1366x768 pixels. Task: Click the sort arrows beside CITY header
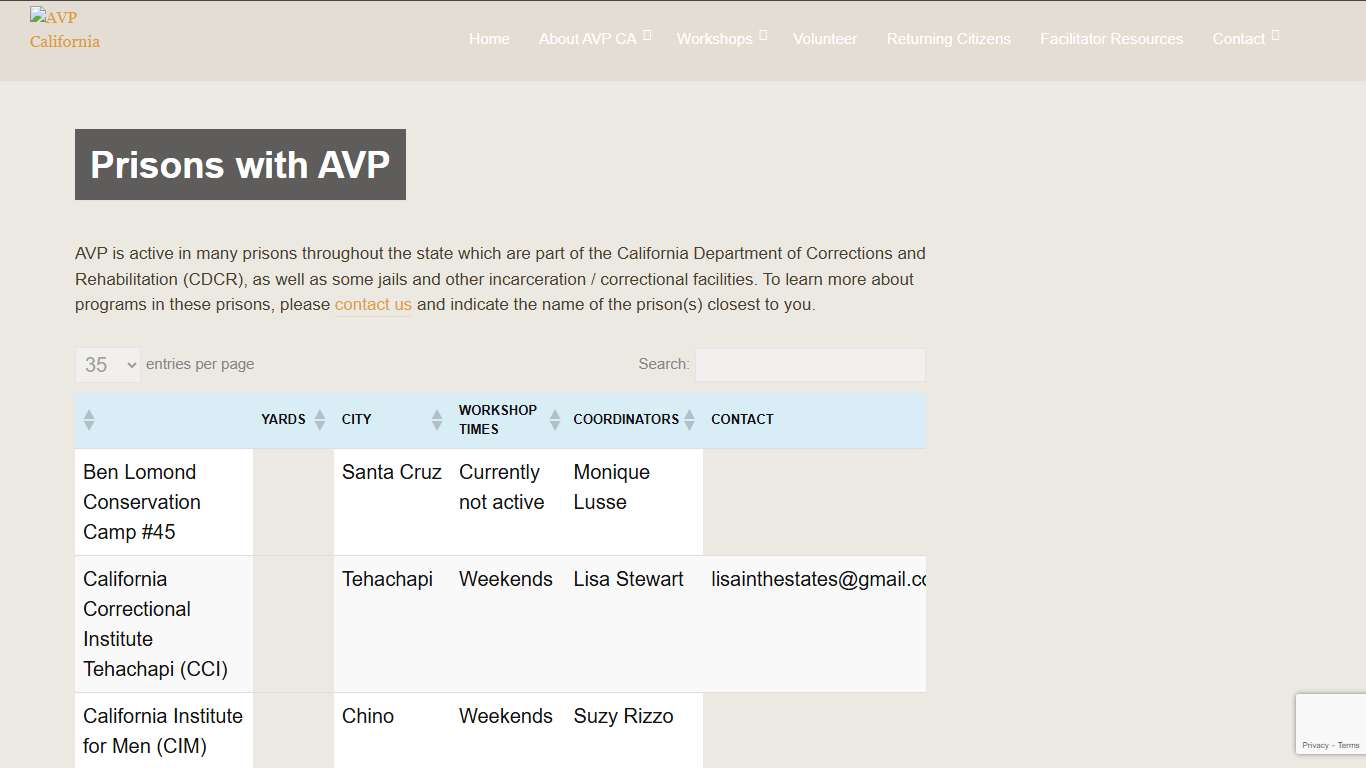coord(435,420)
